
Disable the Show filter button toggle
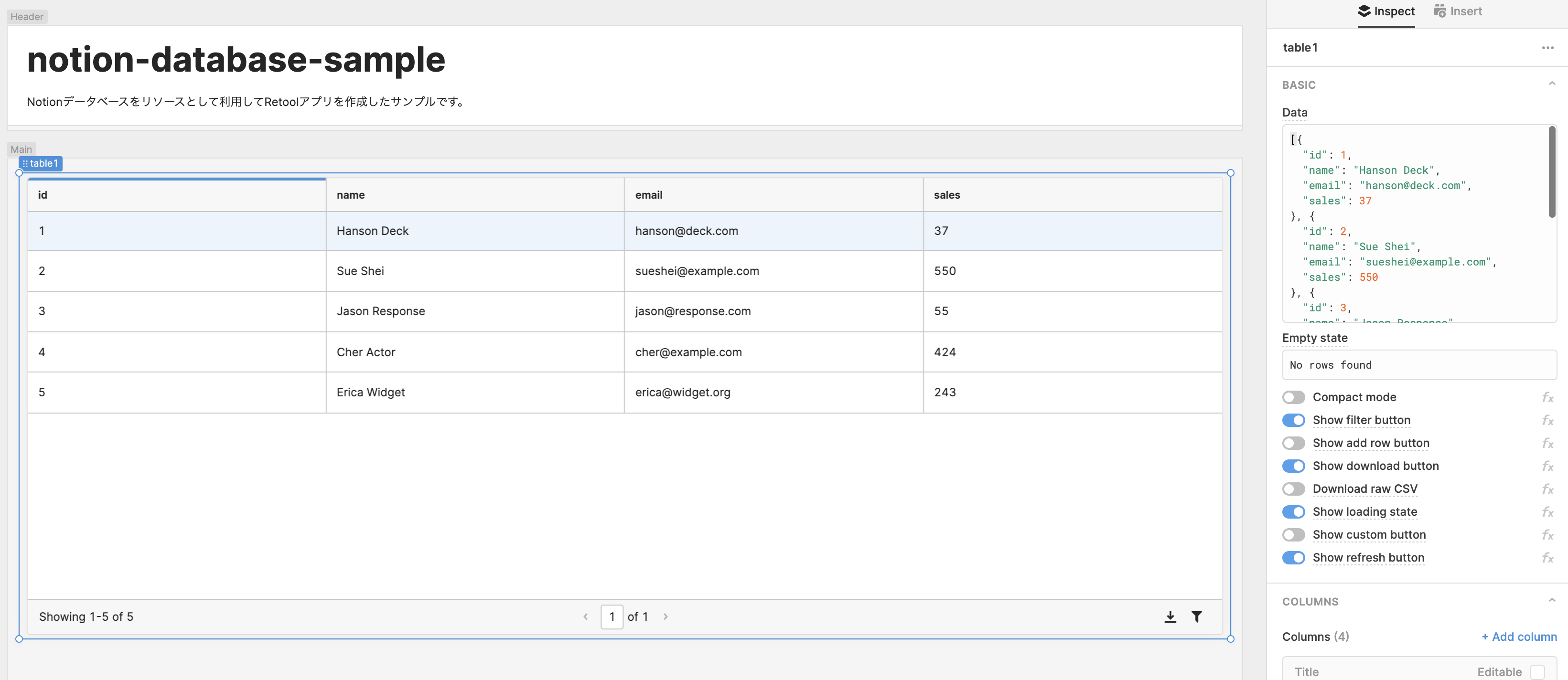click(x=1293, y=420)
